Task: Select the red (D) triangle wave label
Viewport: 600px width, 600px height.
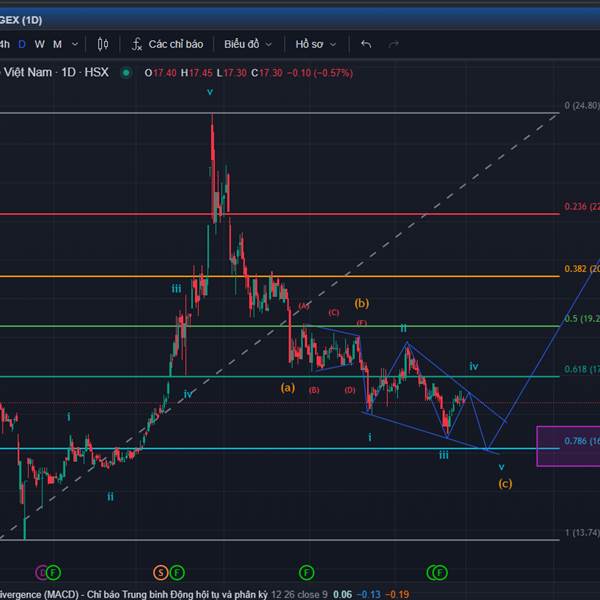Action: pos(350,390)
